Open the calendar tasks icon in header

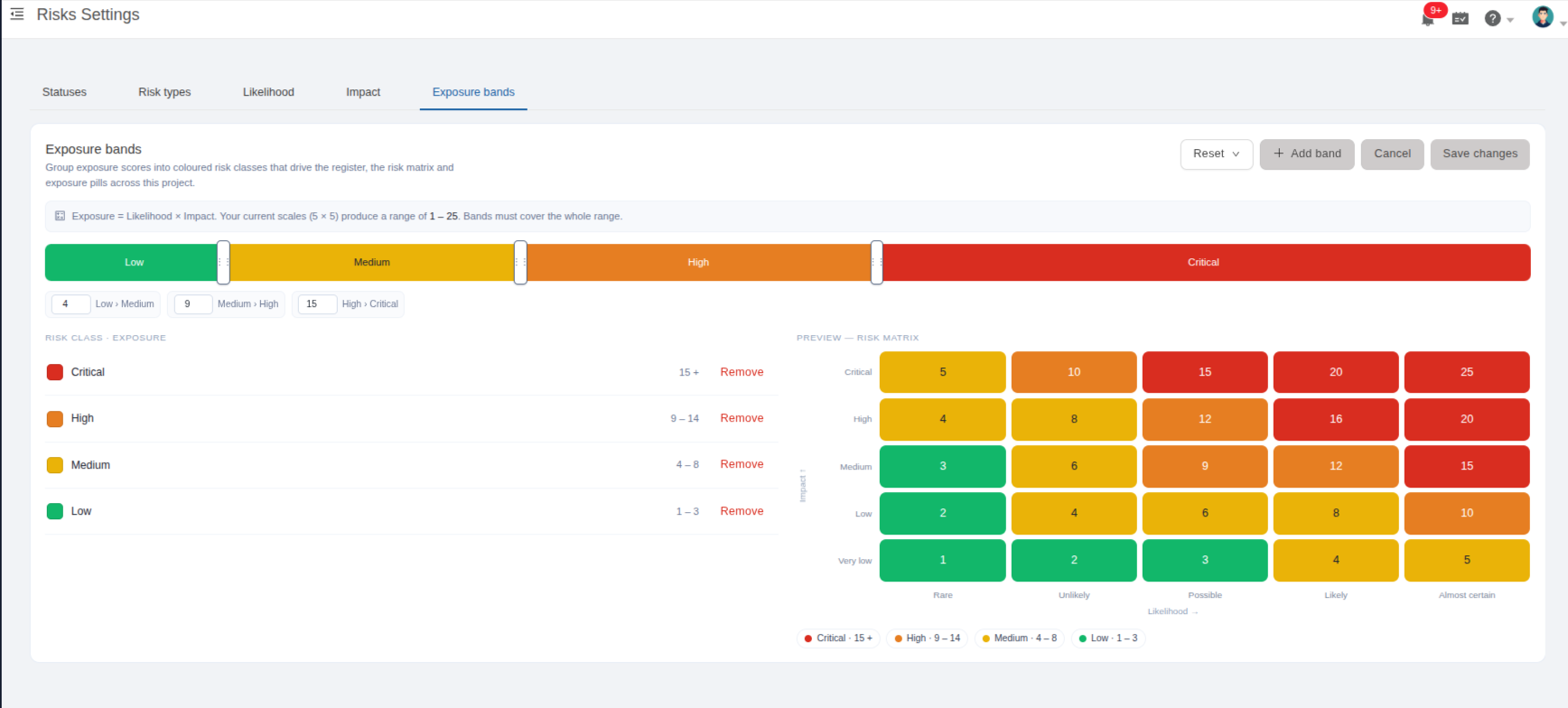click(1461, 18)
